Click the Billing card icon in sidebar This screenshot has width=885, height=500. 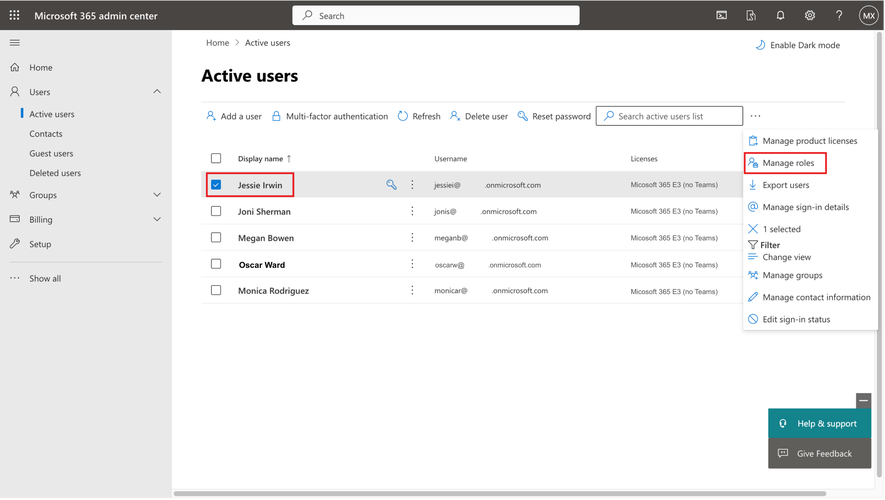pyautogui.click(x=15, y=219)
